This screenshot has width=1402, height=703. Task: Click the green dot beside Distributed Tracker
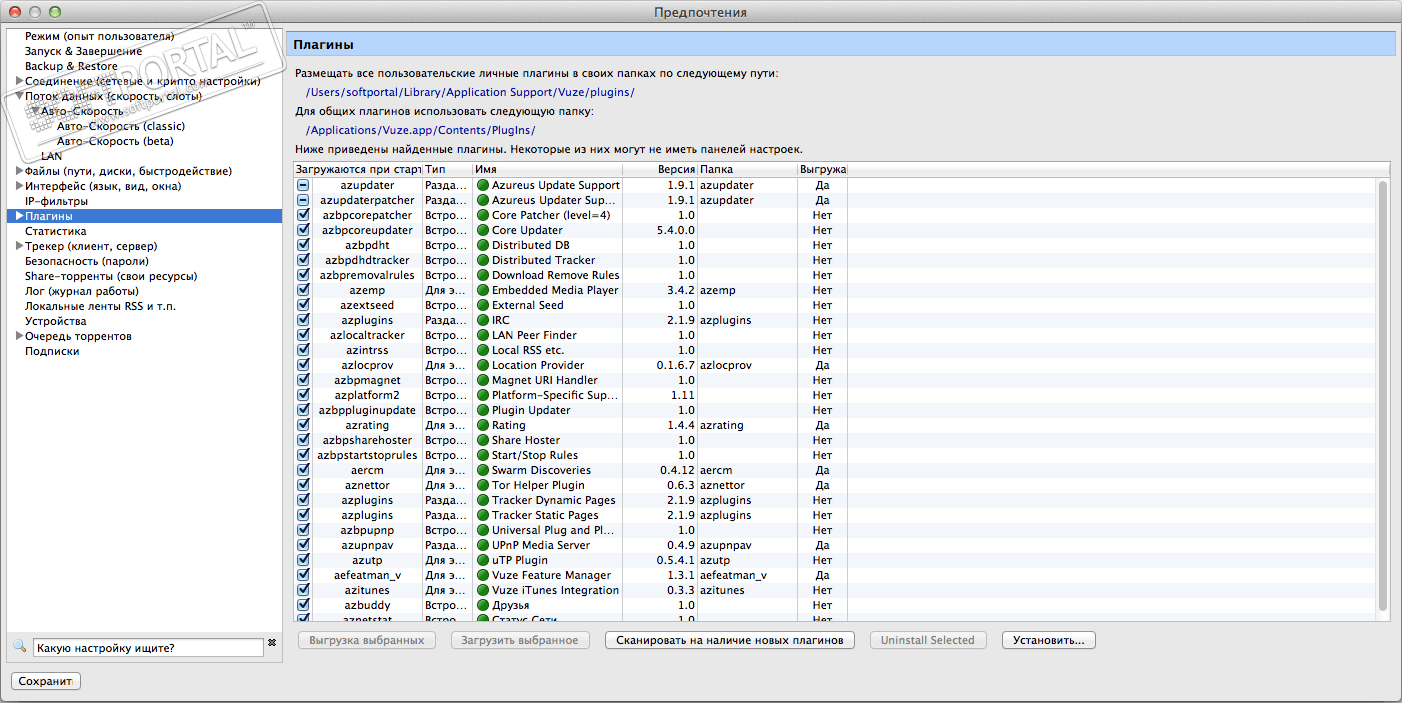pos(482,260)
